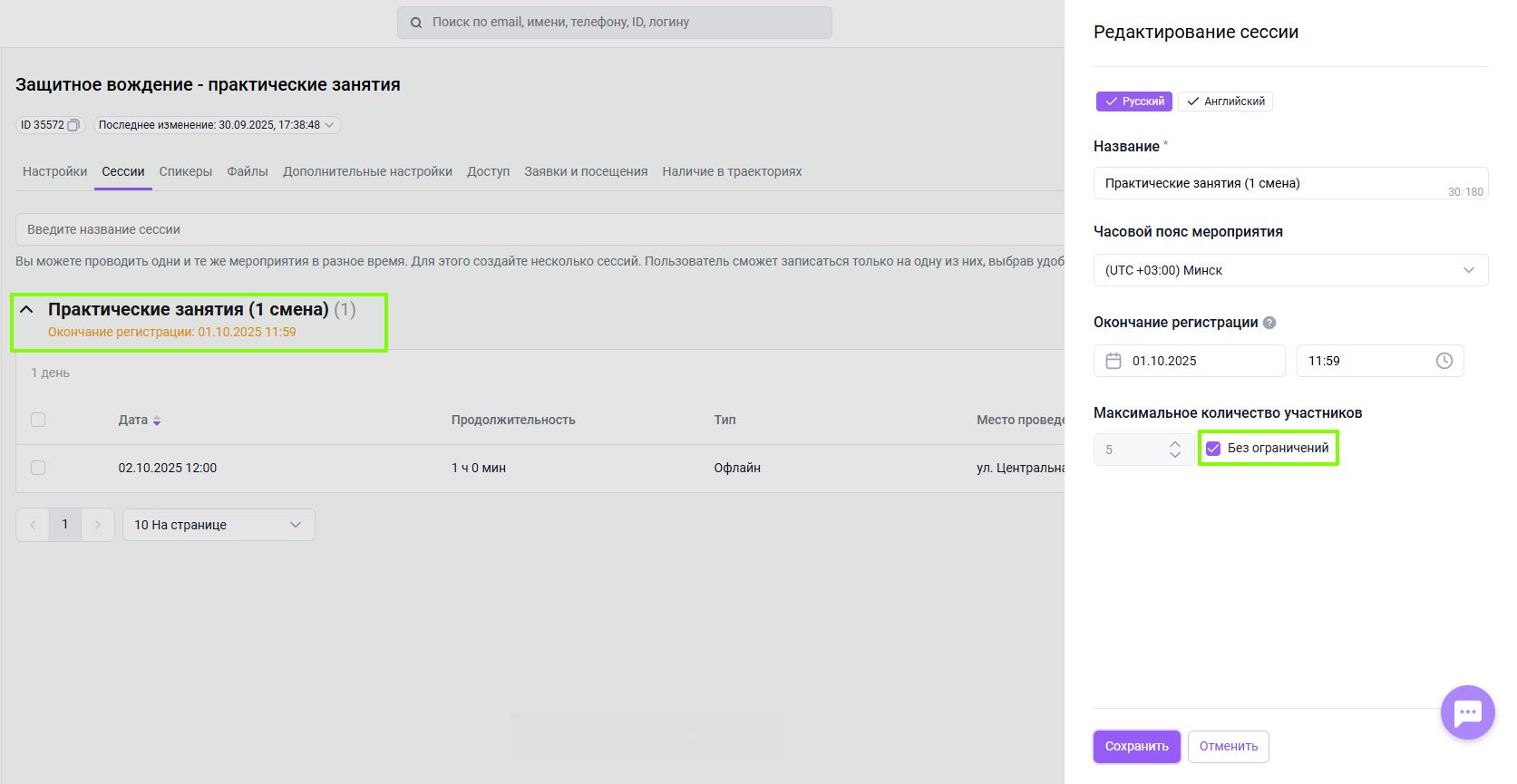The height and width of the screenshot is (784, 1517).
Task: Click the help icon near Окончание регистрации
Action: pos(1269,323)
